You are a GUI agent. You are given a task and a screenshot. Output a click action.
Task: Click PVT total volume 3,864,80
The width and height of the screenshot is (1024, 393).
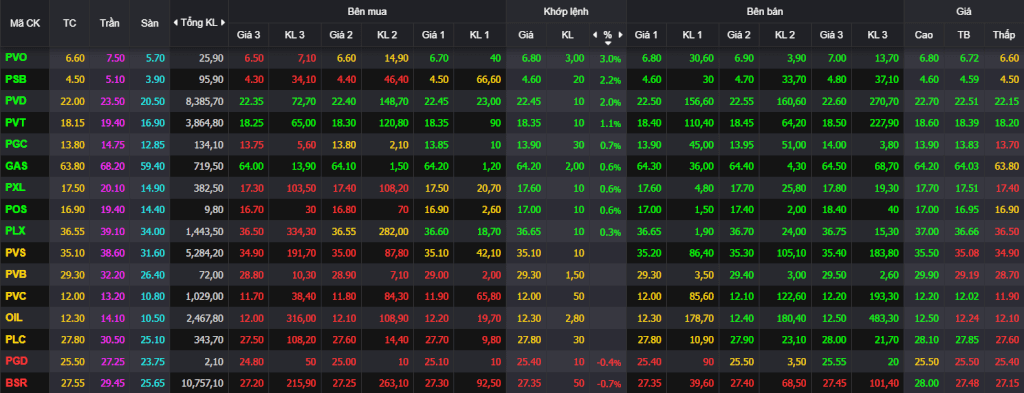click(x=204, y=123)
